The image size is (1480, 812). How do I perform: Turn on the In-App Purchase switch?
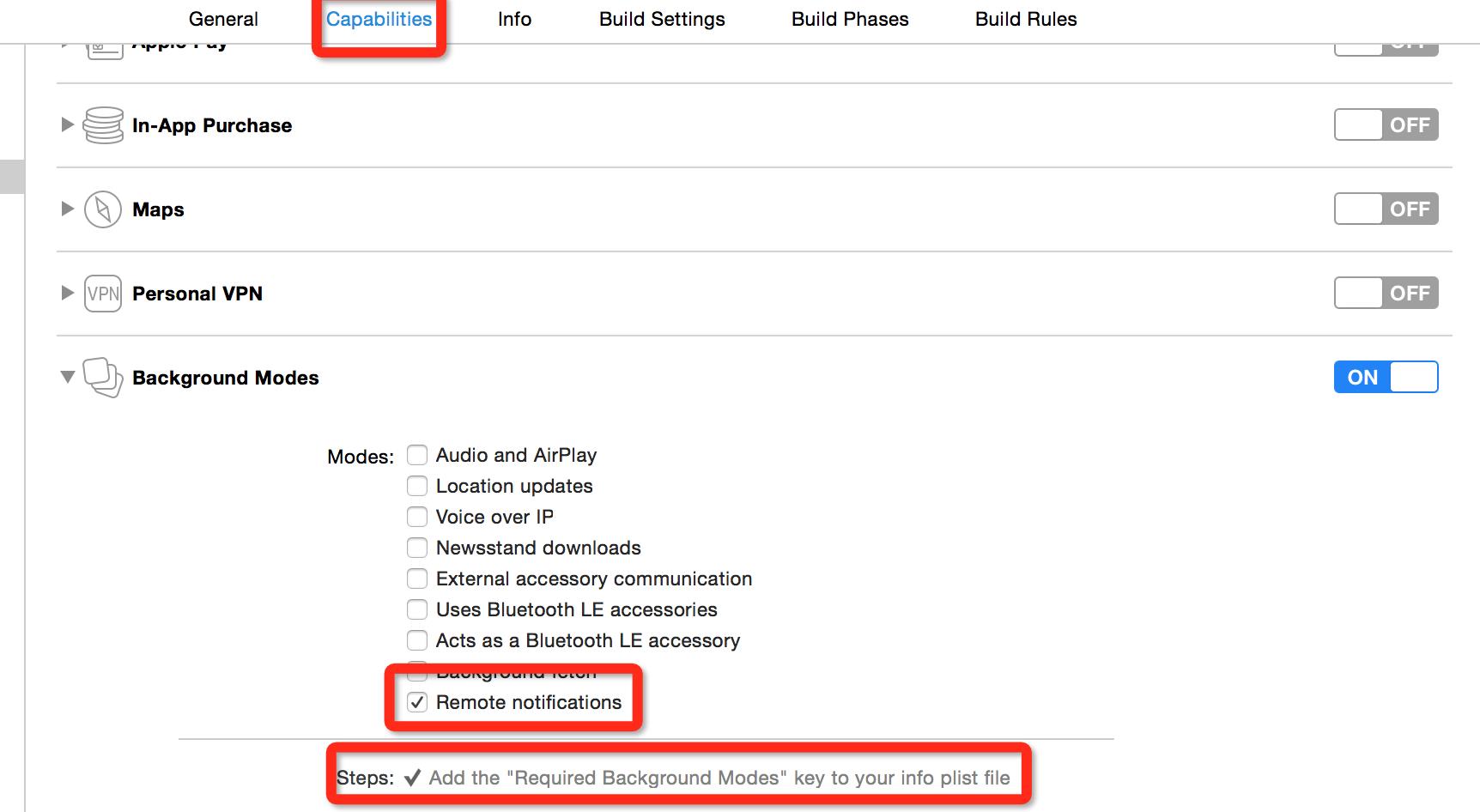[x=1386, y=125]
